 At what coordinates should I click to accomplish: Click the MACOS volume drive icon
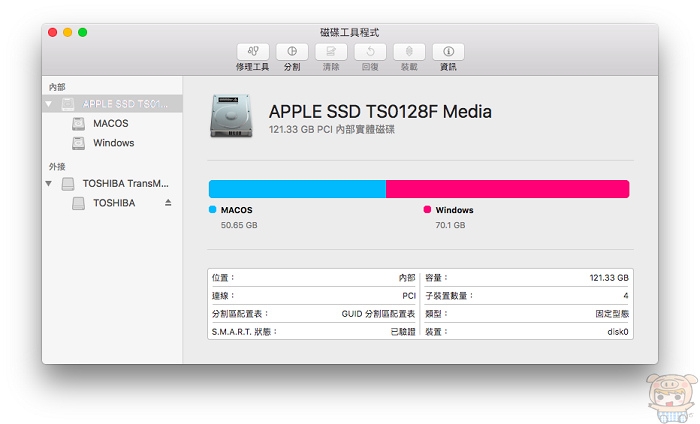pos(79,124)
